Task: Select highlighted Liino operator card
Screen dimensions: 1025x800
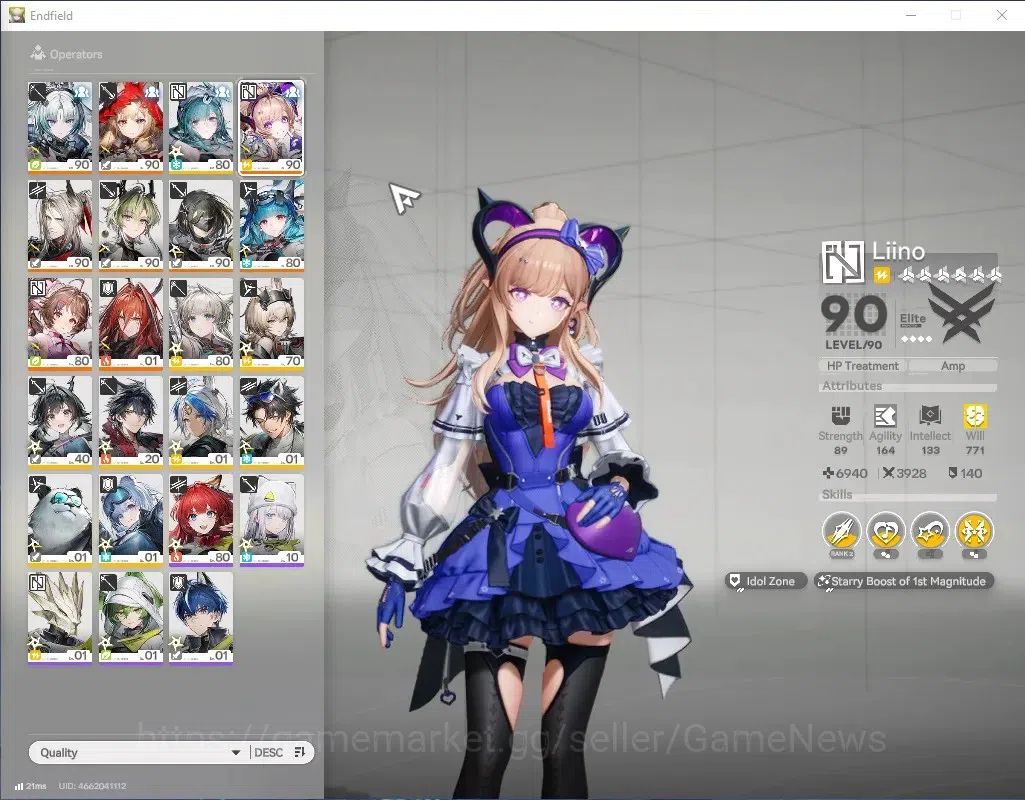Action: (271, 127)
